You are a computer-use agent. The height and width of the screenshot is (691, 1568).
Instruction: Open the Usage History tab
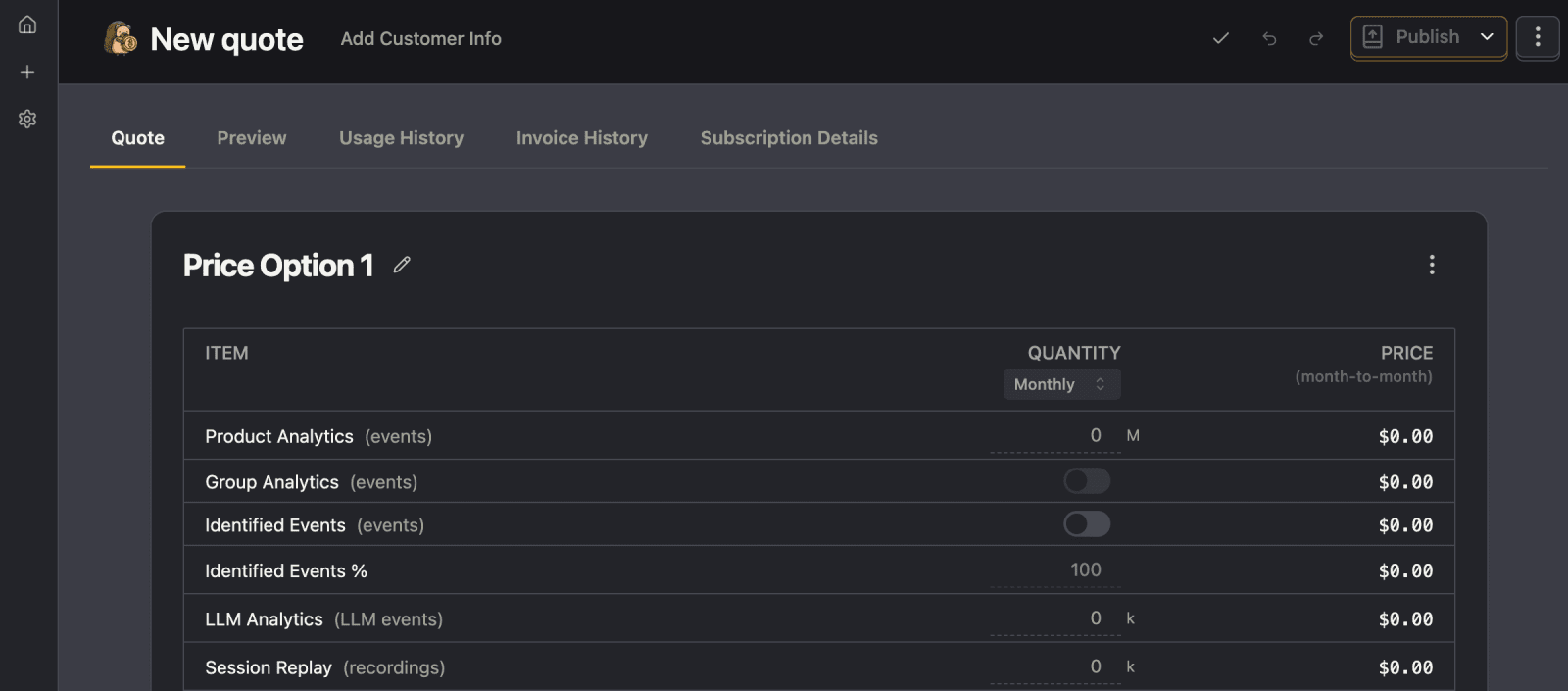click(402, 138)
